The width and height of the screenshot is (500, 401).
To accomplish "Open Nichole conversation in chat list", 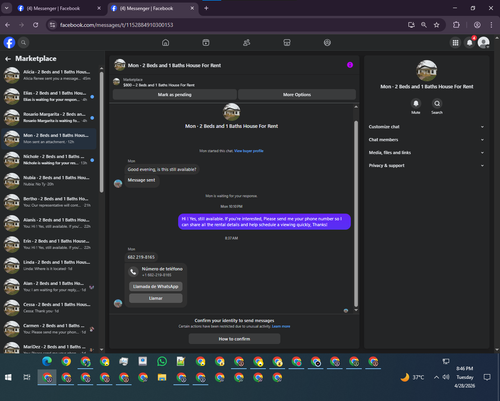I will coord(49,160).
